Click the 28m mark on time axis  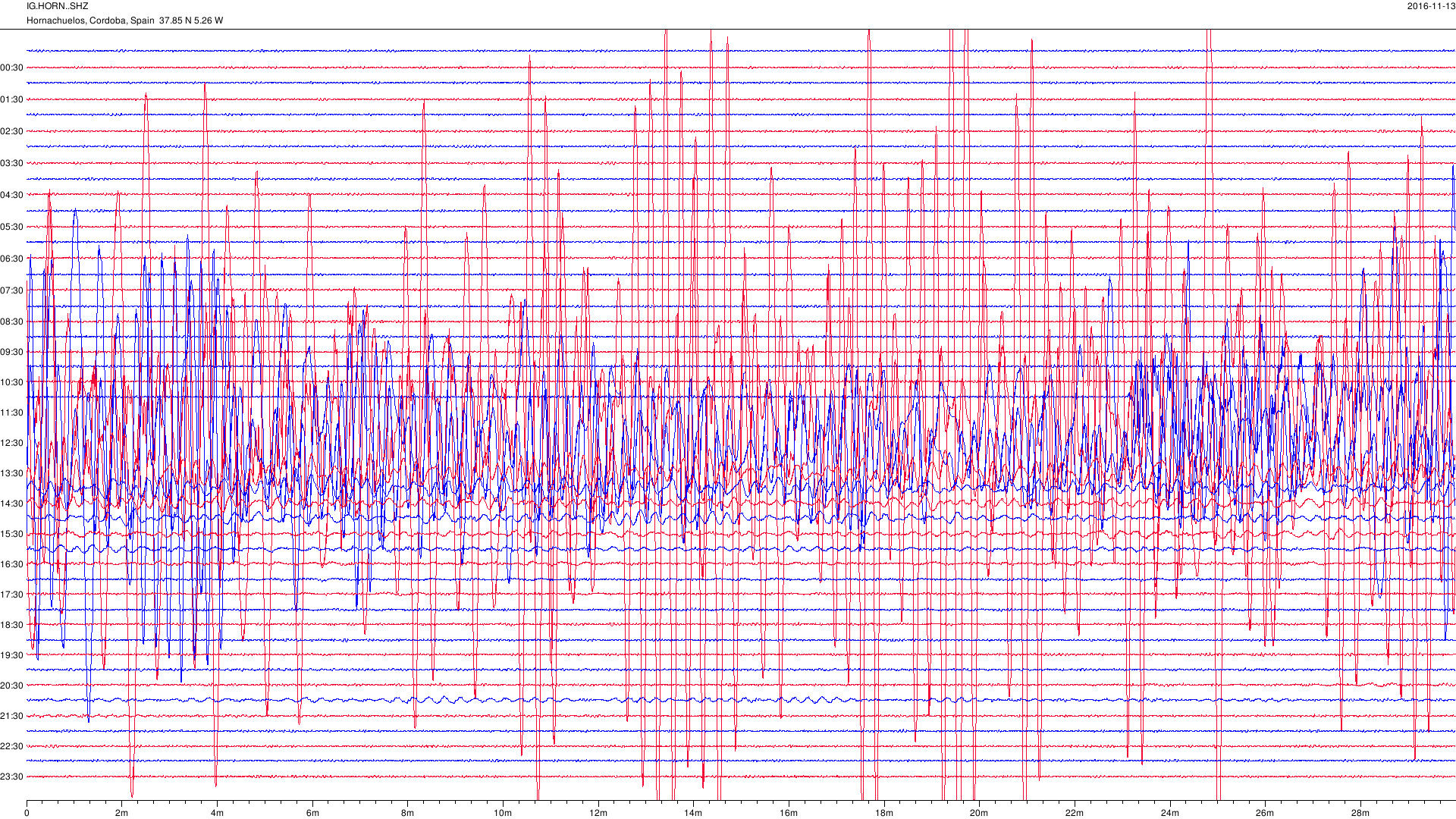(1360, 813)
